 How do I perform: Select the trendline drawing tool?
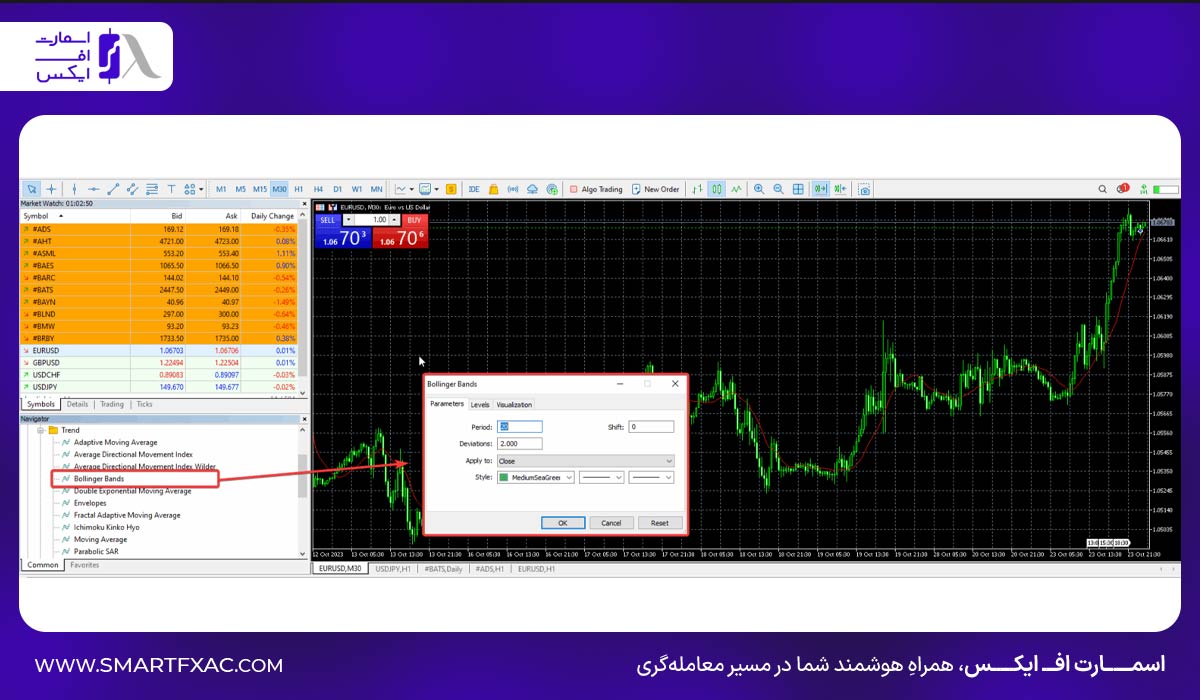113,189
